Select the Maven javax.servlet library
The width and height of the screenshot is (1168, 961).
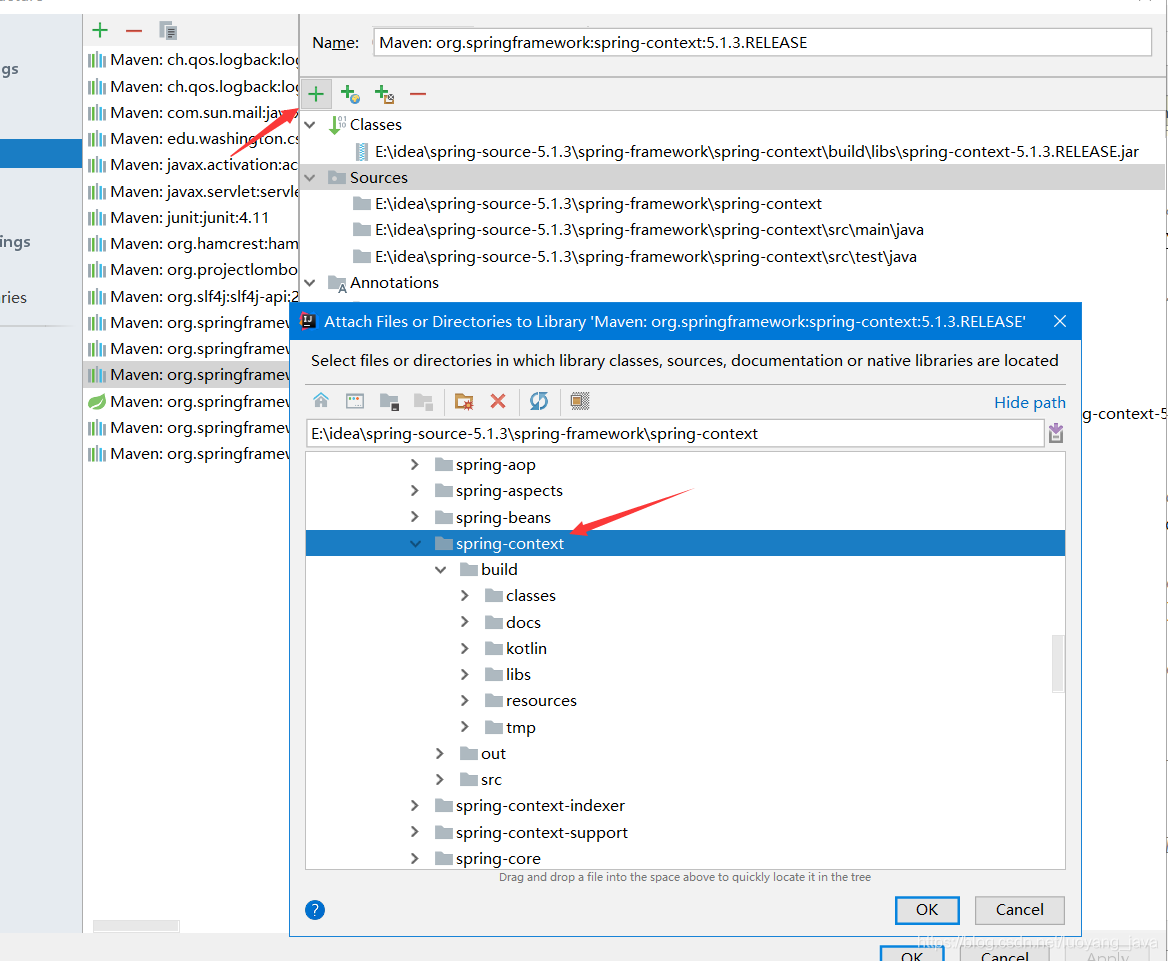(192, 191)
